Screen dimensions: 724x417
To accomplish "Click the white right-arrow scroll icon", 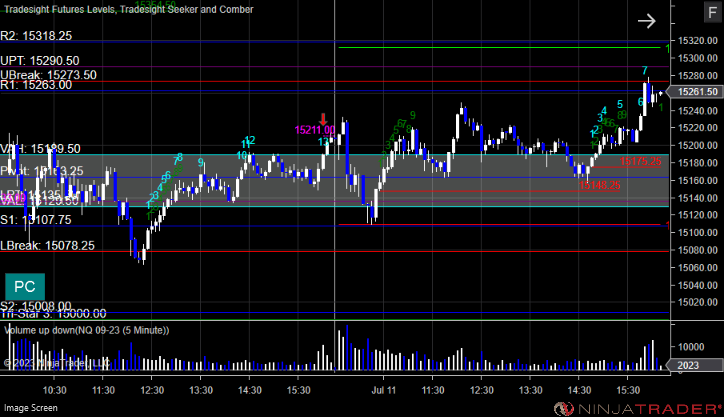I will 646,21.
